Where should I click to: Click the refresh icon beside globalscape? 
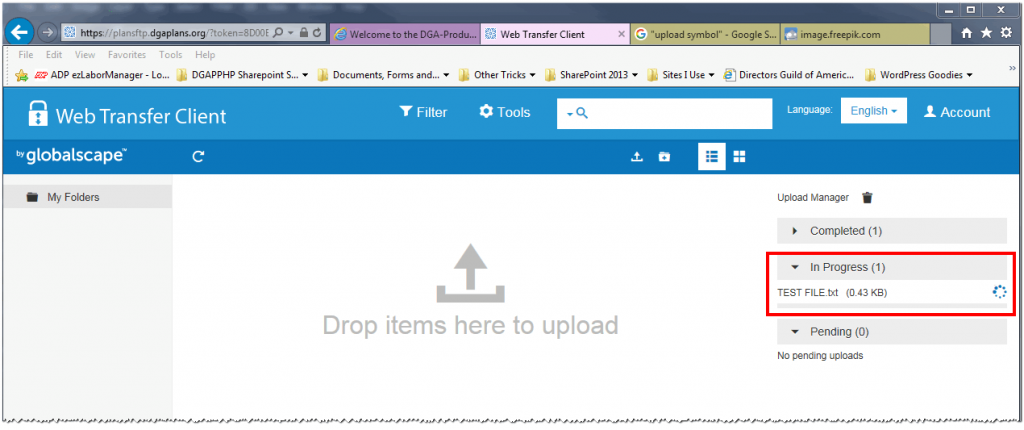click(198, 157)
